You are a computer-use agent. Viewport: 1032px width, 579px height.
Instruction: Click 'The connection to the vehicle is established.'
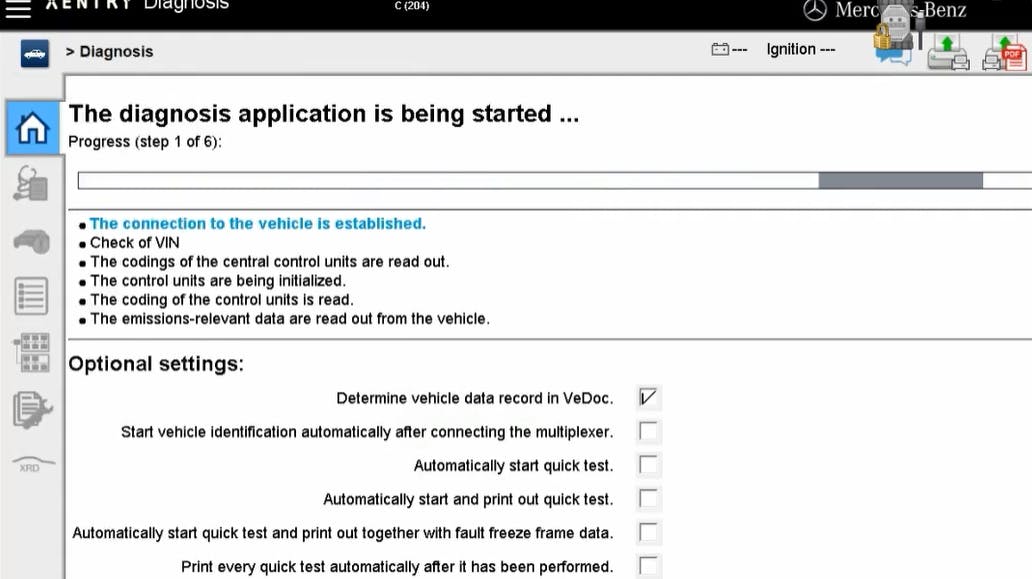pyautogui.click(x=258, y=224)
